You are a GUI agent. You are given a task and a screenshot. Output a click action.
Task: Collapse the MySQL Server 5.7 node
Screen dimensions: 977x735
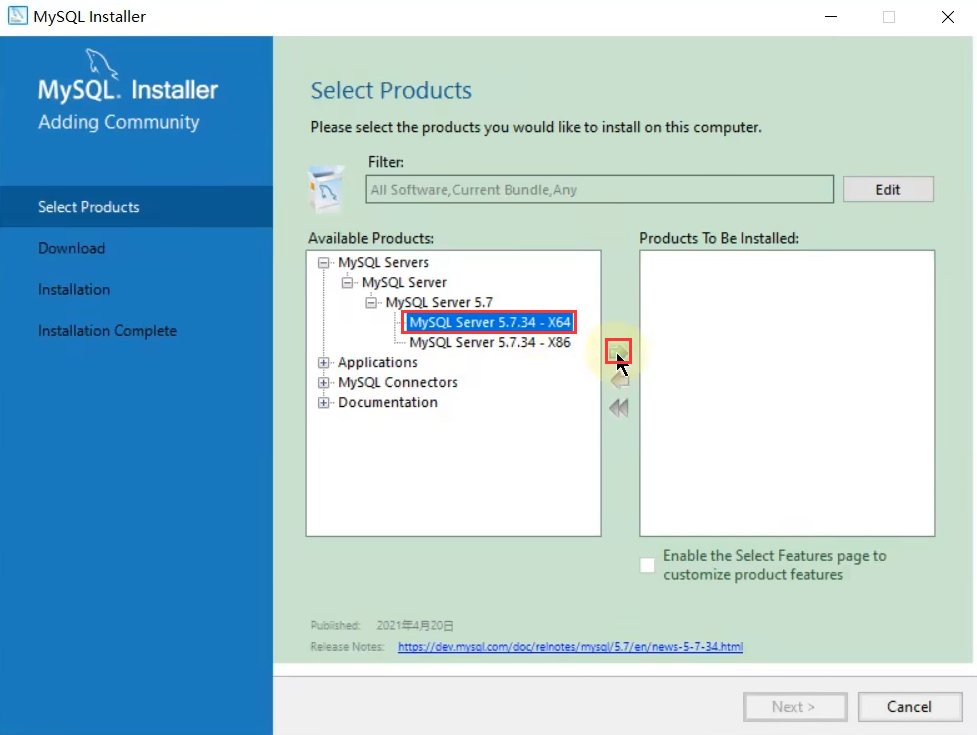pyautogui.click(x=371, y=303)
